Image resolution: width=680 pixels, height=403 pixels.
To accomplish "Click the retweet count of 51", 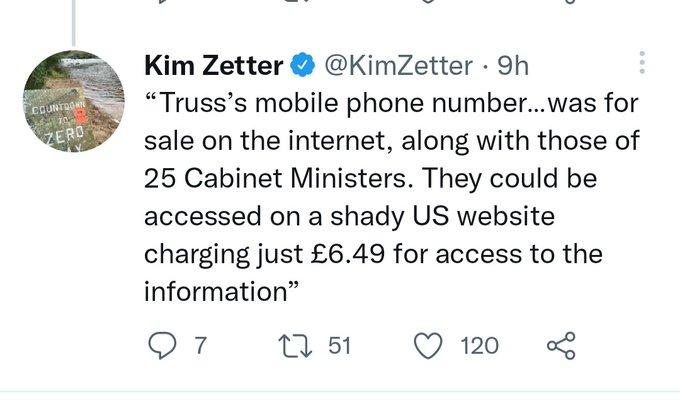I will click(x=340, y=346).
